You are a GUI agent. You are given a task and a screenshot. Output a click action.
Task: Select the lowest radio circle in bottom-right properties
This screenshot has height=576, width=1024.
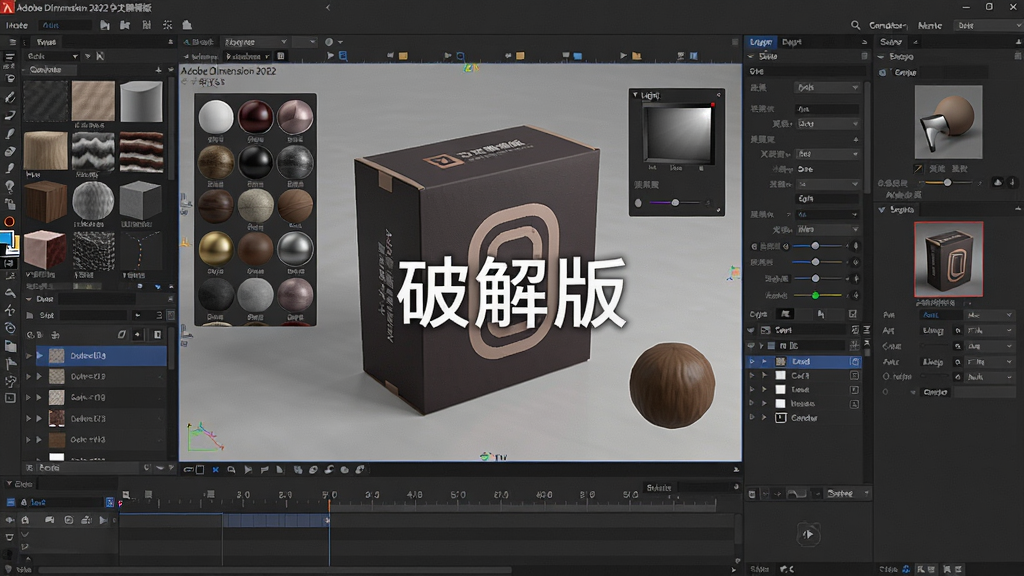(x=886, y=392)
